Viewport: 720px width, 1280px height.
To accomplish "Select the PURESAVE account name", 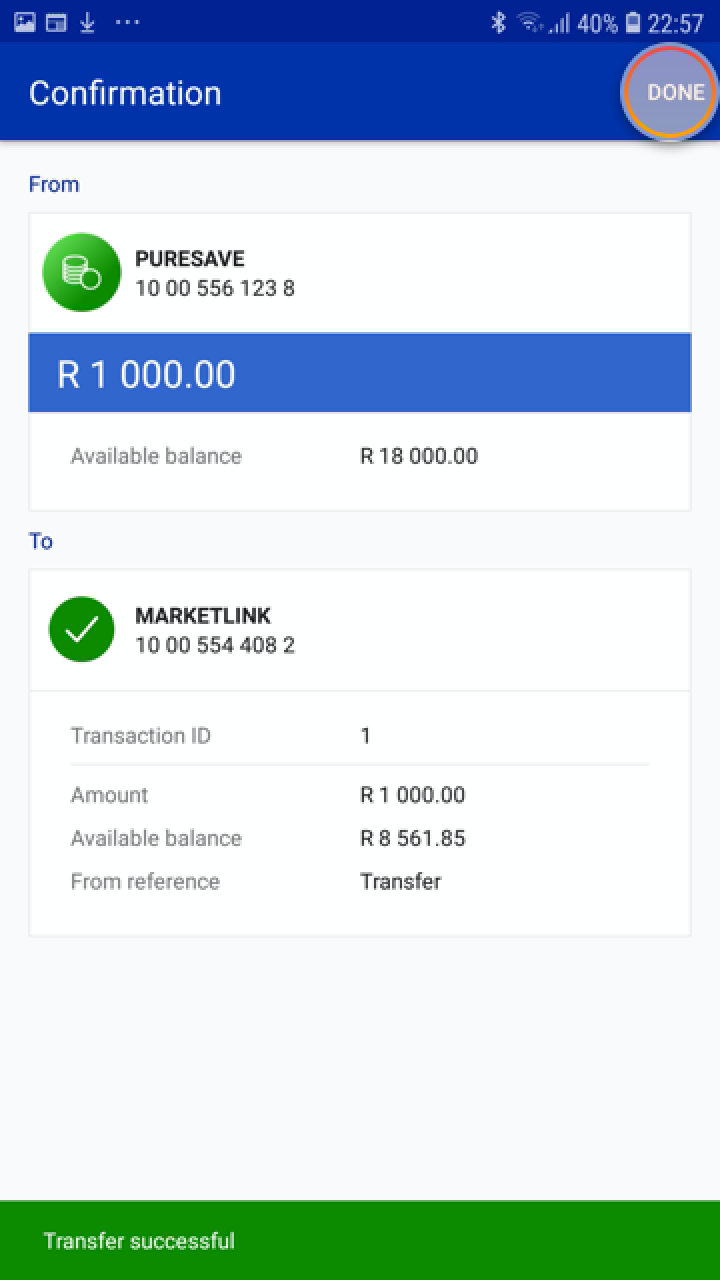I will 190,259.
